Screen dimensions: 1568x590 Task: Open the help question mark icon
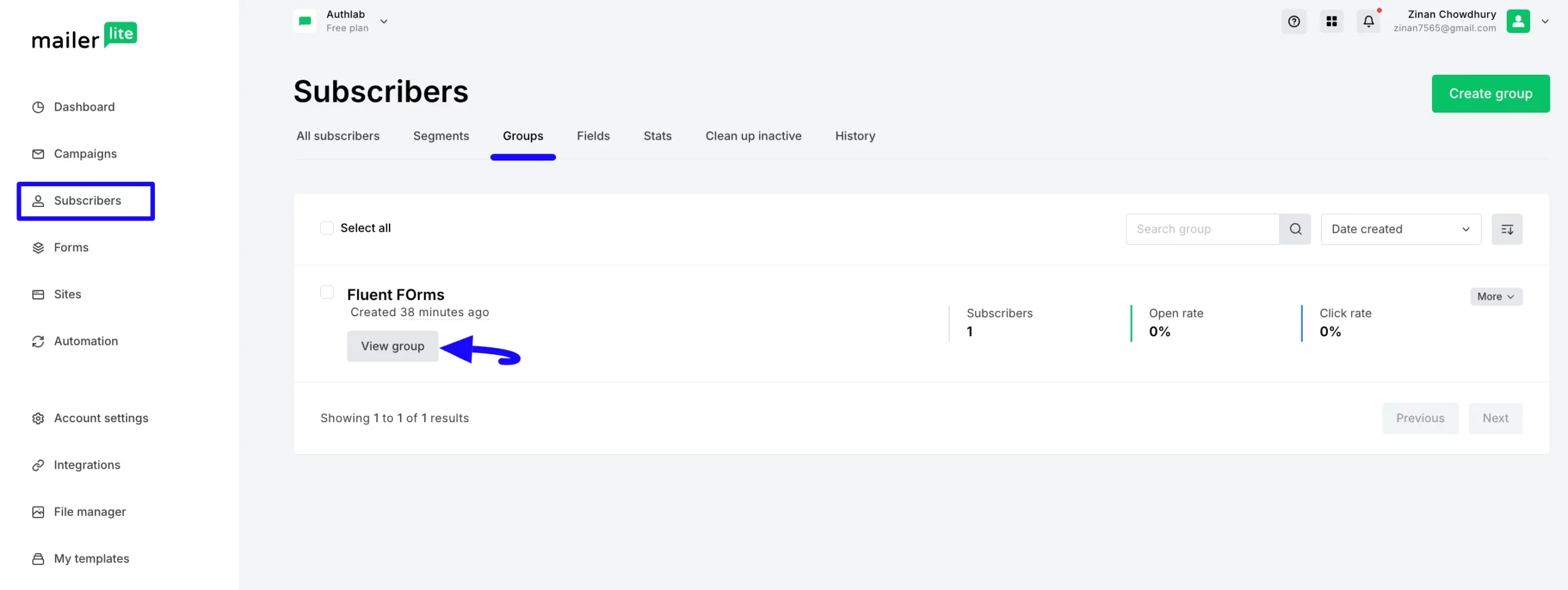tap(1294, 21)
